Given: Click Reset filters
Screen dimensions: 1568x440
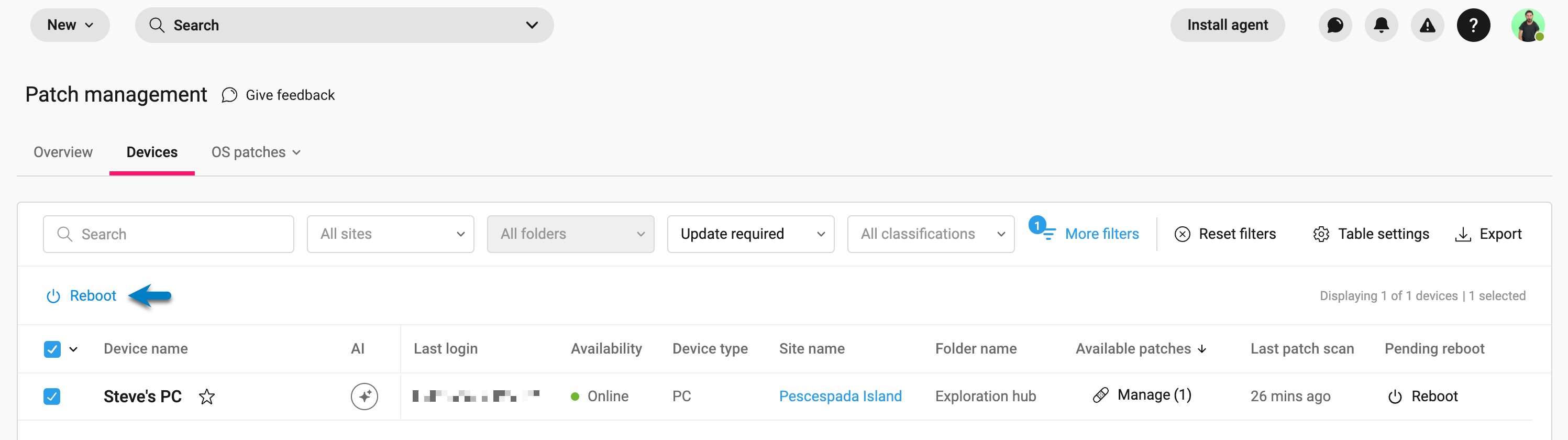Looking at the screenshot, I should [x=1224, y=234].
